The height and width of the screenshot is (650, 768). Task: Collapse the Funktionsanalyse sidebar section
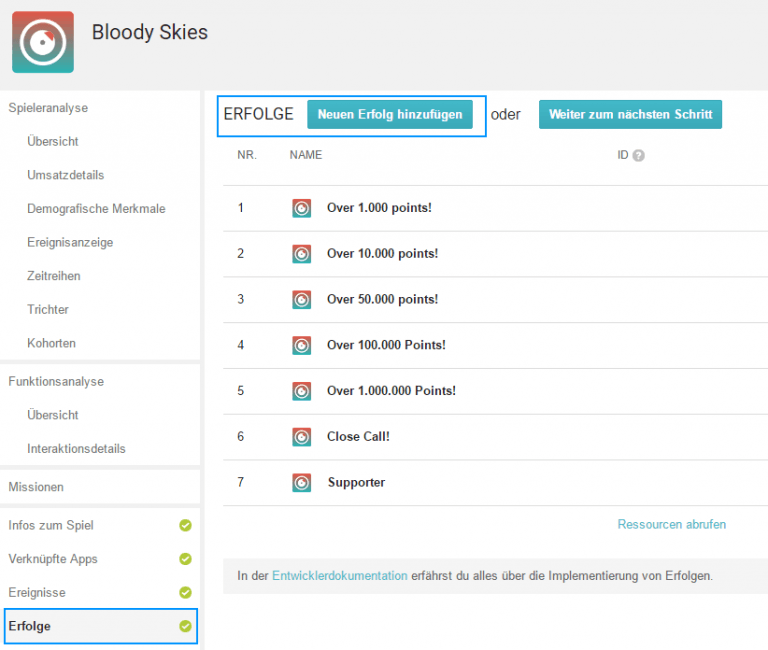pos(56,381)
